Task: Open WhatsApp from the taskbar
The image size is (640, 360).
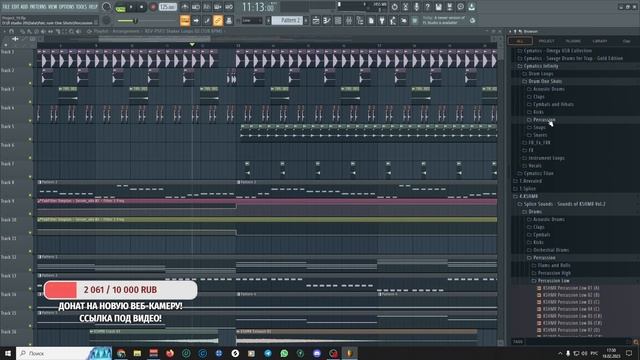Action: 284,353
